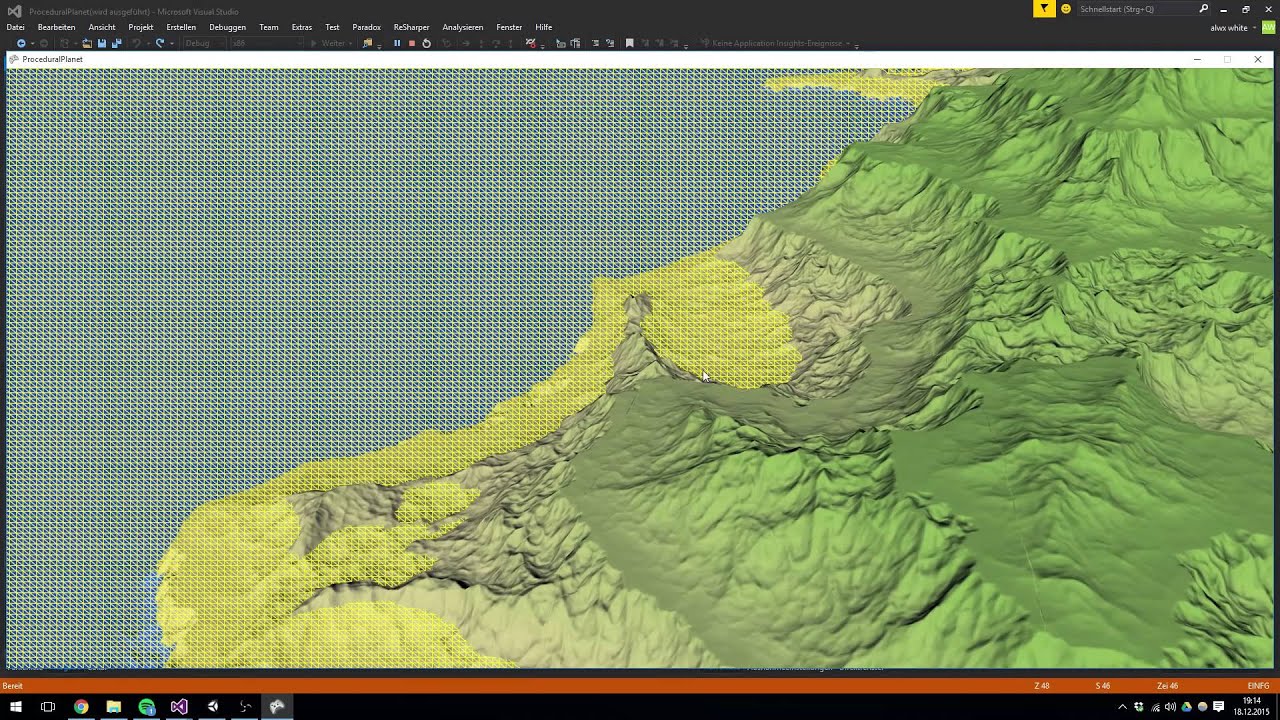Open the notifications filter flag icon

pyautogui.click(x=1044, y=9)
